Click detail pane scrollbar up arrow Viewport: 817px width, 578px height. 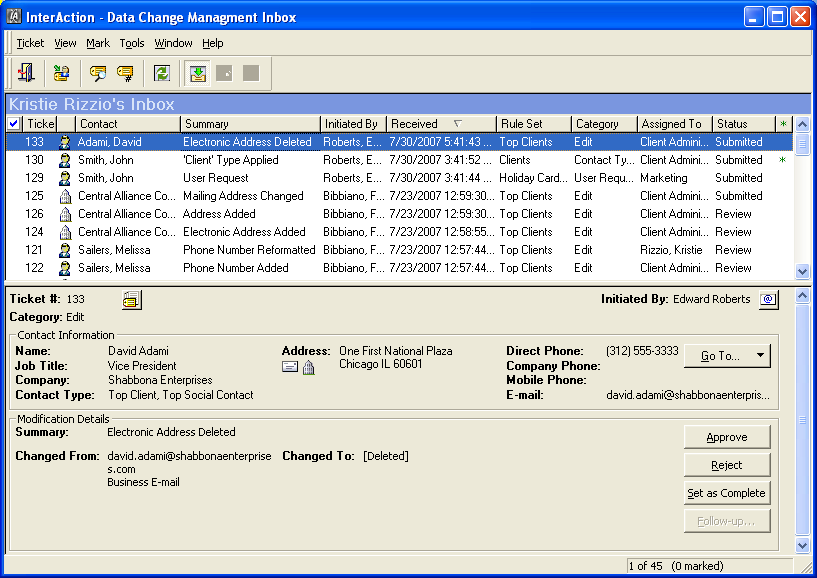point(802,296)
